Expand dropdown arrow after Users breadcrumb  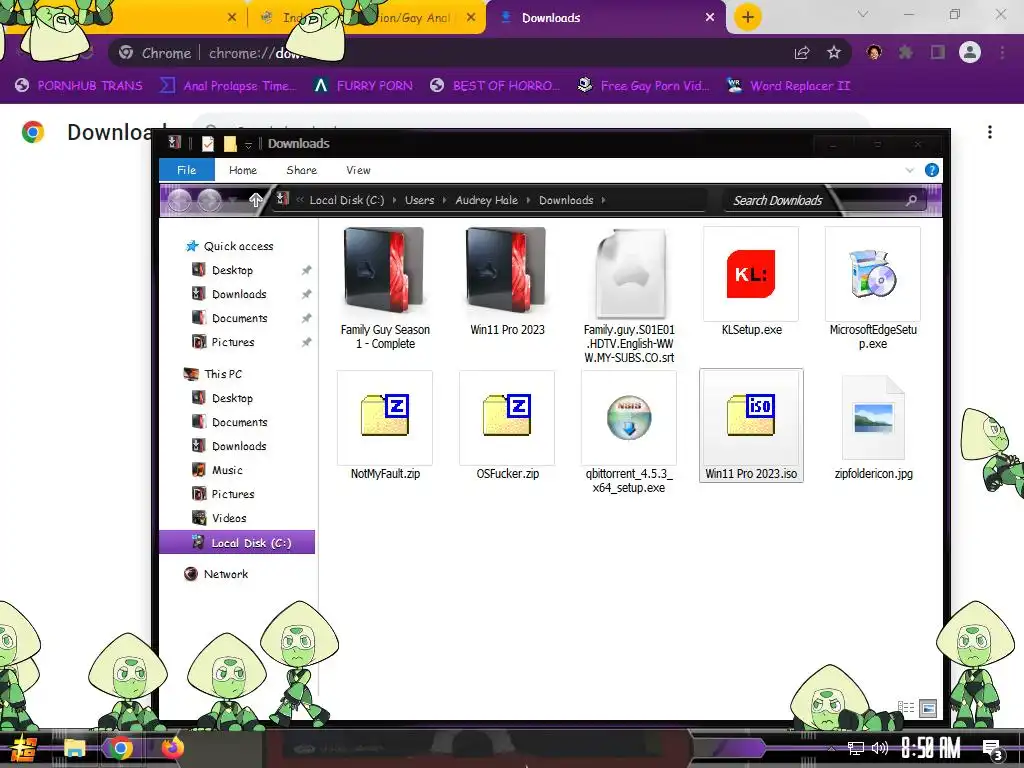tap(445, 200)
